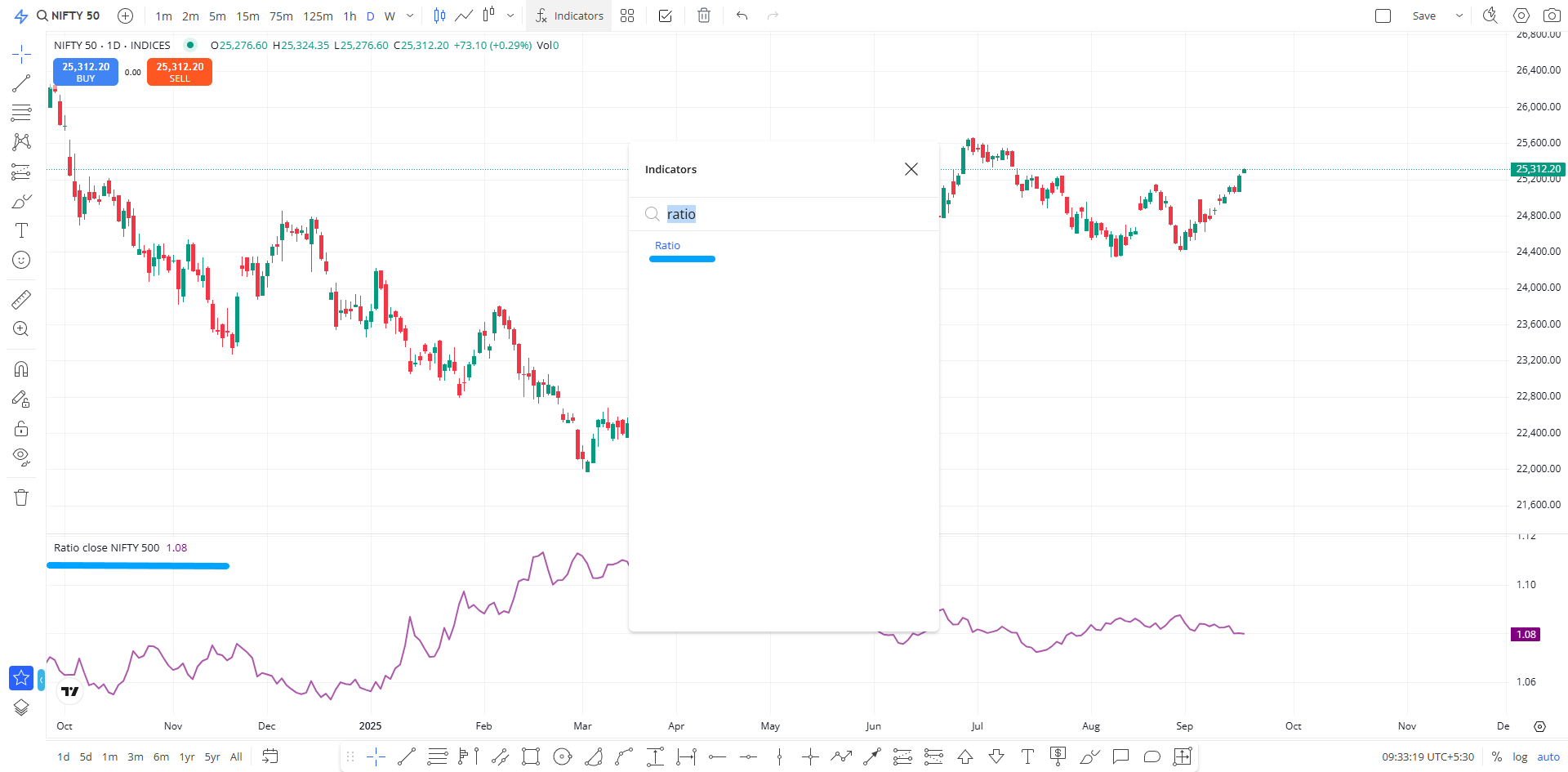Click the indicator search field
Viewport: 1568px width, 772px height.
point(784,214)
